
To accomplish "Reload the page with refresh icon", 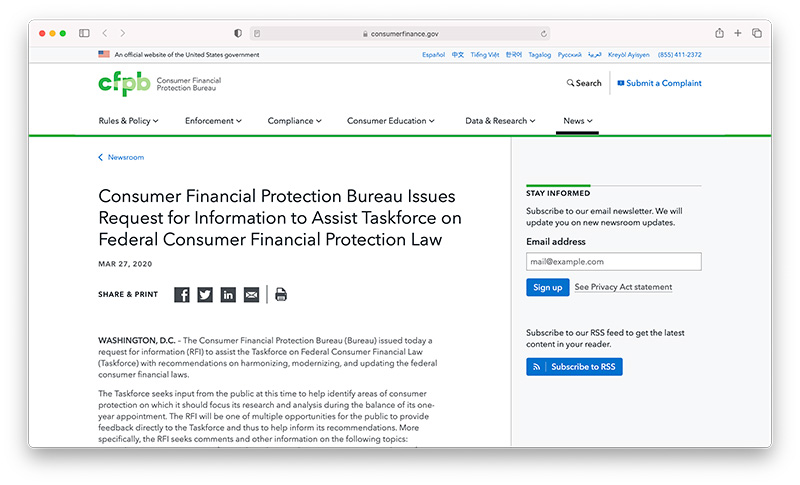I will point(544,33).
